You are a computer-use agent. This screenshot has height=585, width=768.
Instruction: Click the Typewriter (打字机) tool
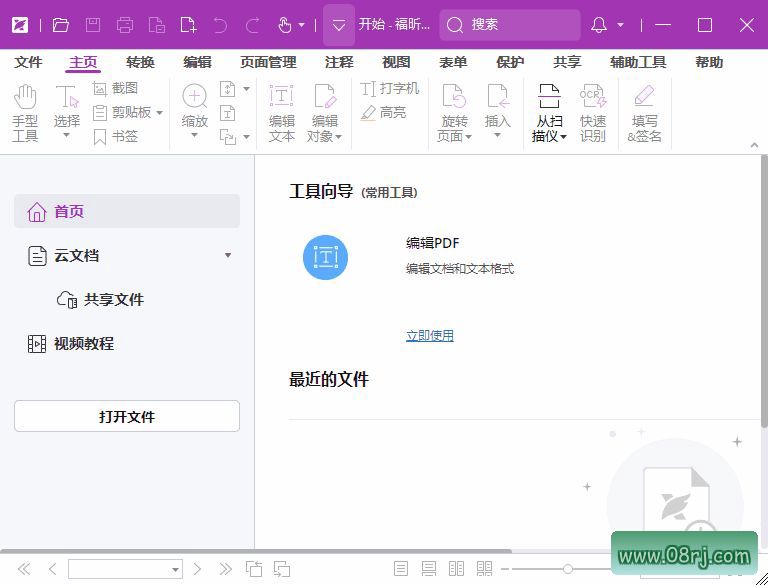click(x=390, y=89)
